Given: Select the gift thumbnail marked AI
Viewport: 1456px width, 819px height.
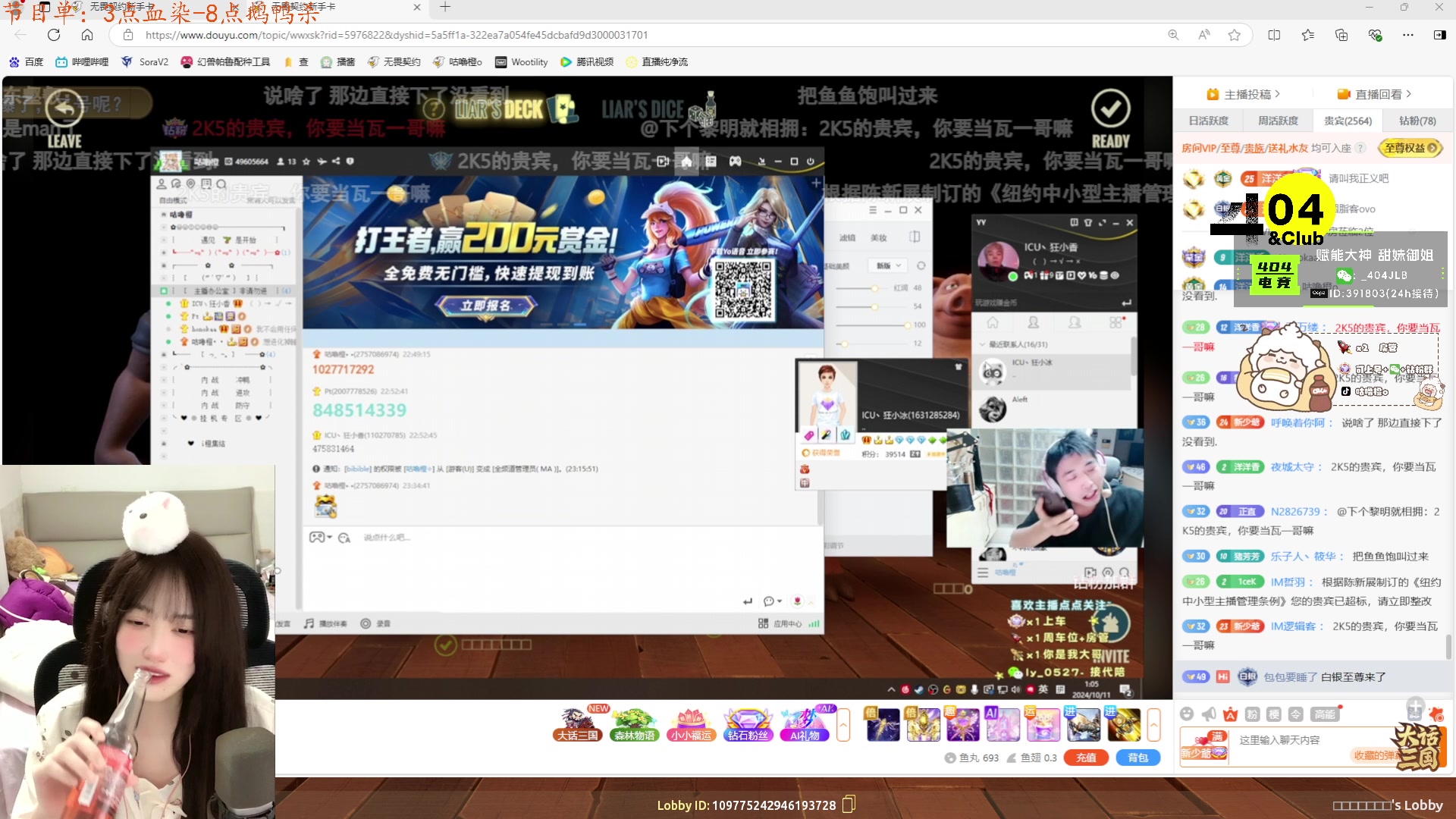Looking at the screenshot, I should [x=1002, y=724].
